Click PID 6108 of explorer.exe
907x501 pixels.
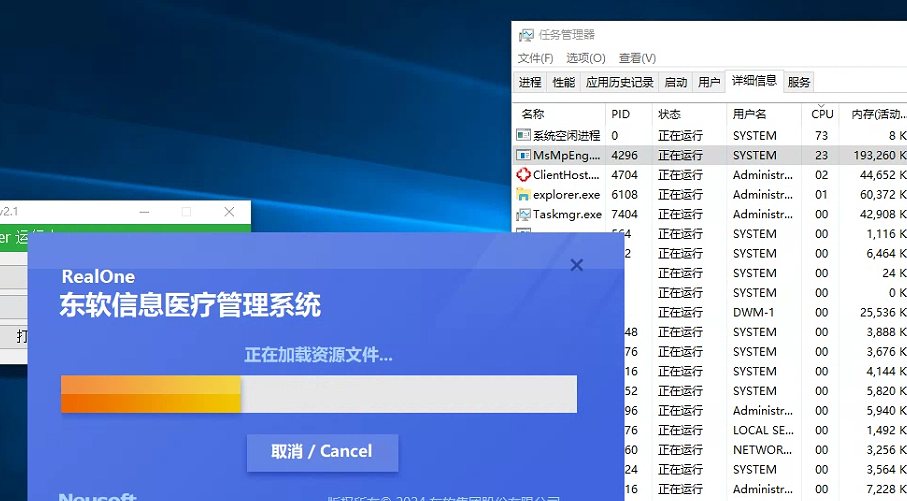624,195
